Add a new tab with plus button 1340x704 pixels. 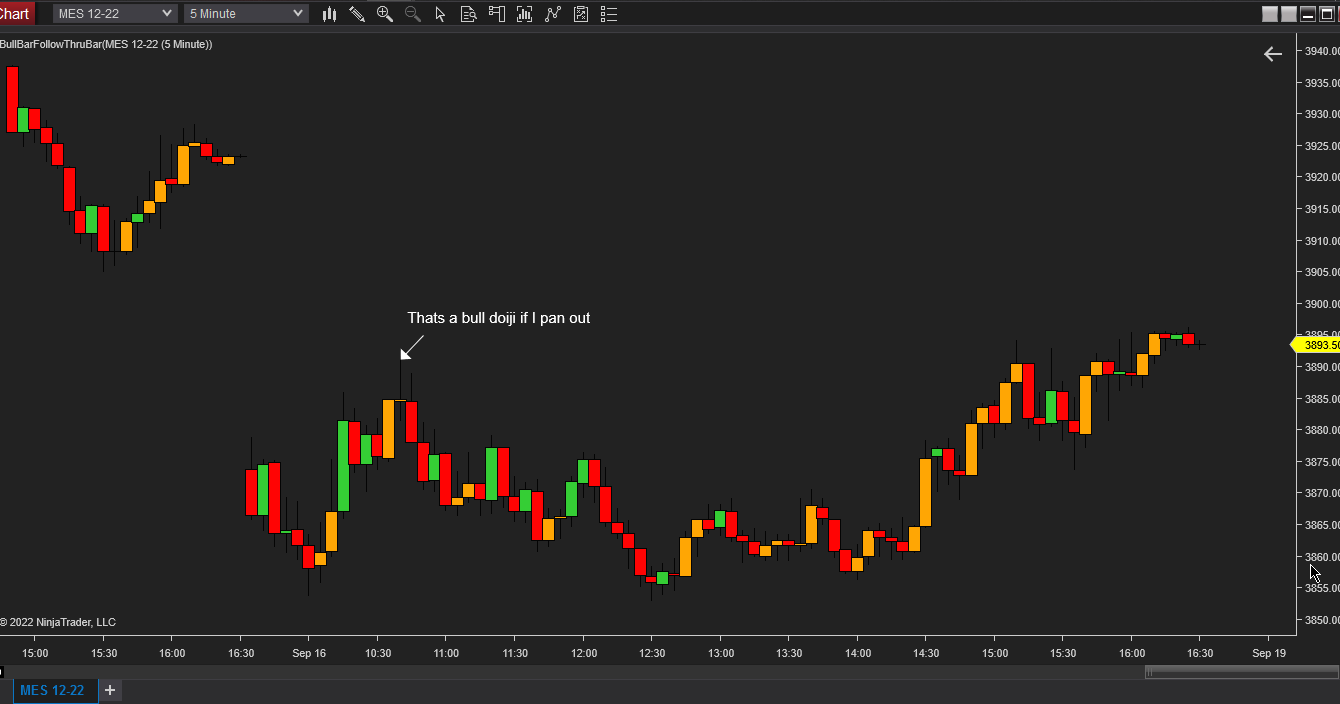click(110, 690)
